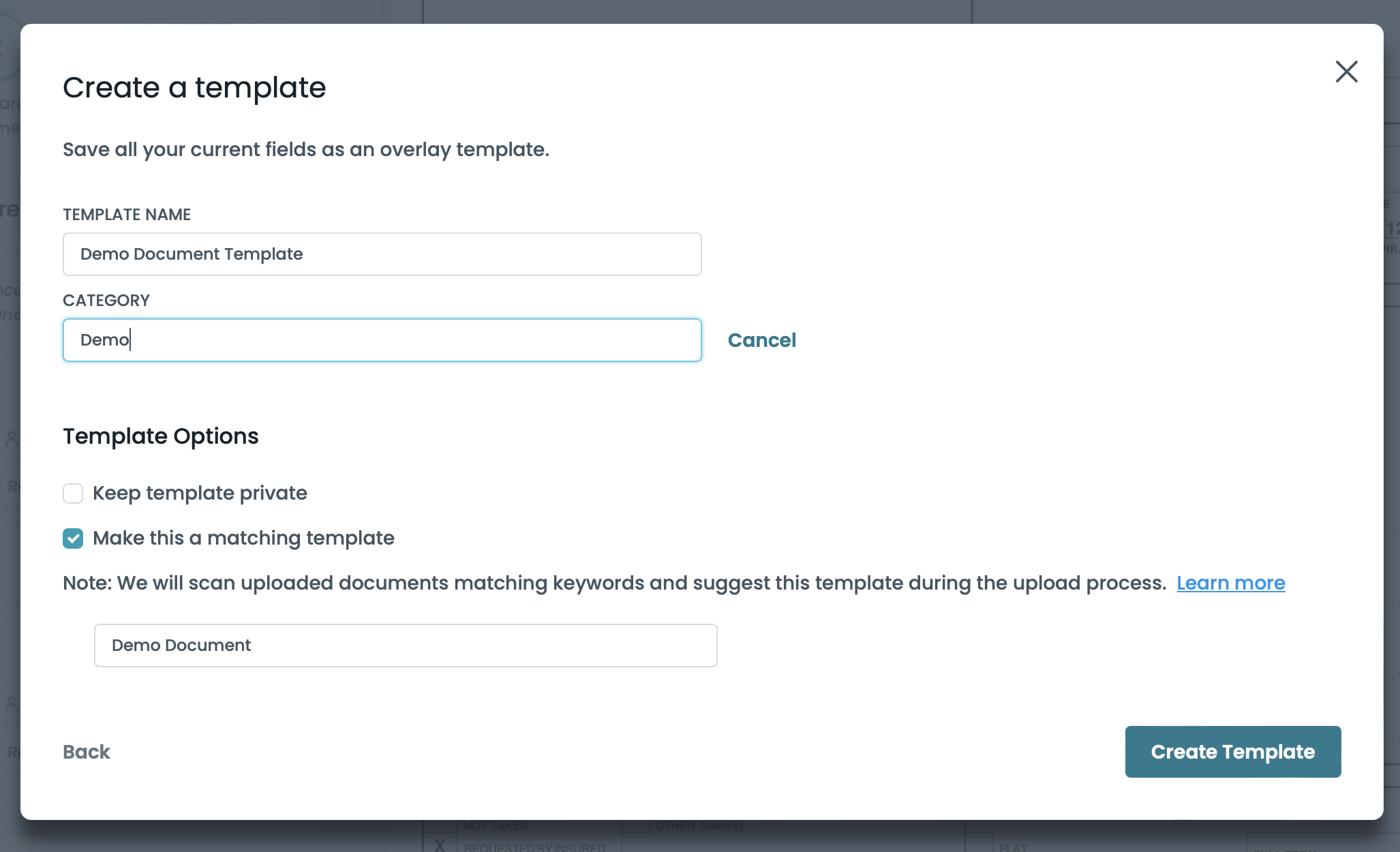Enable the Keep template private checkbox
This screenshot has height=852, width=1400.
73,493
